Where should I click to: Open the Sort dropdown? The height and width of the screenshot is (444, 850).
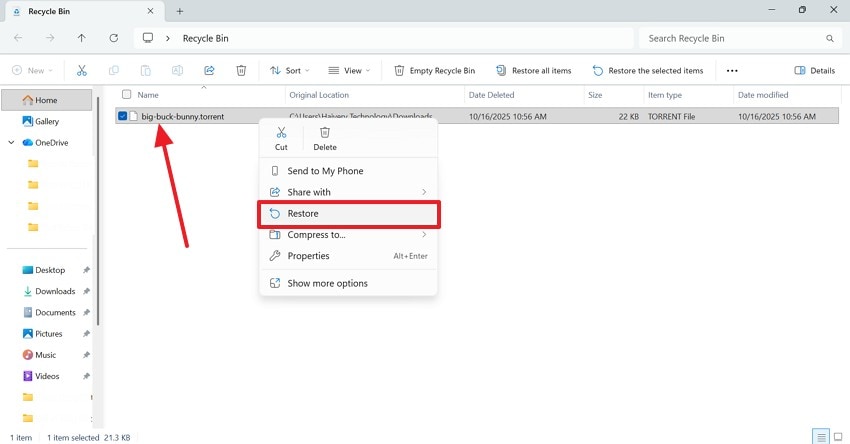click(290, 70)
